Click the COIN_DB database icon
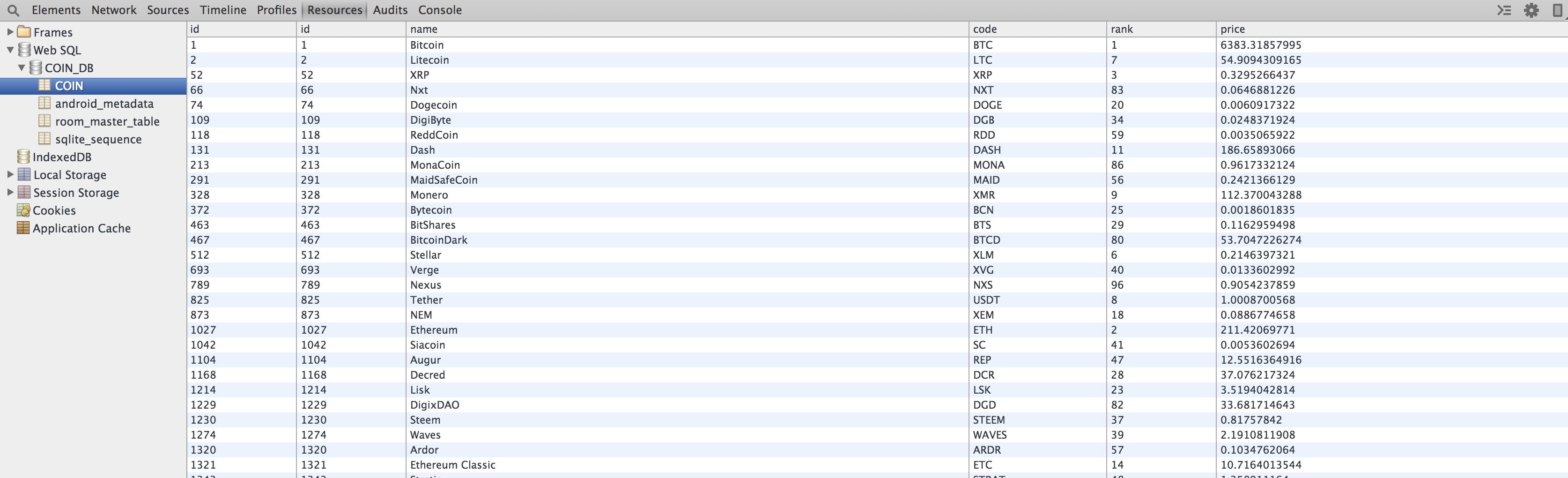The height and width of the screenshot is (478, 1568). 36,67
